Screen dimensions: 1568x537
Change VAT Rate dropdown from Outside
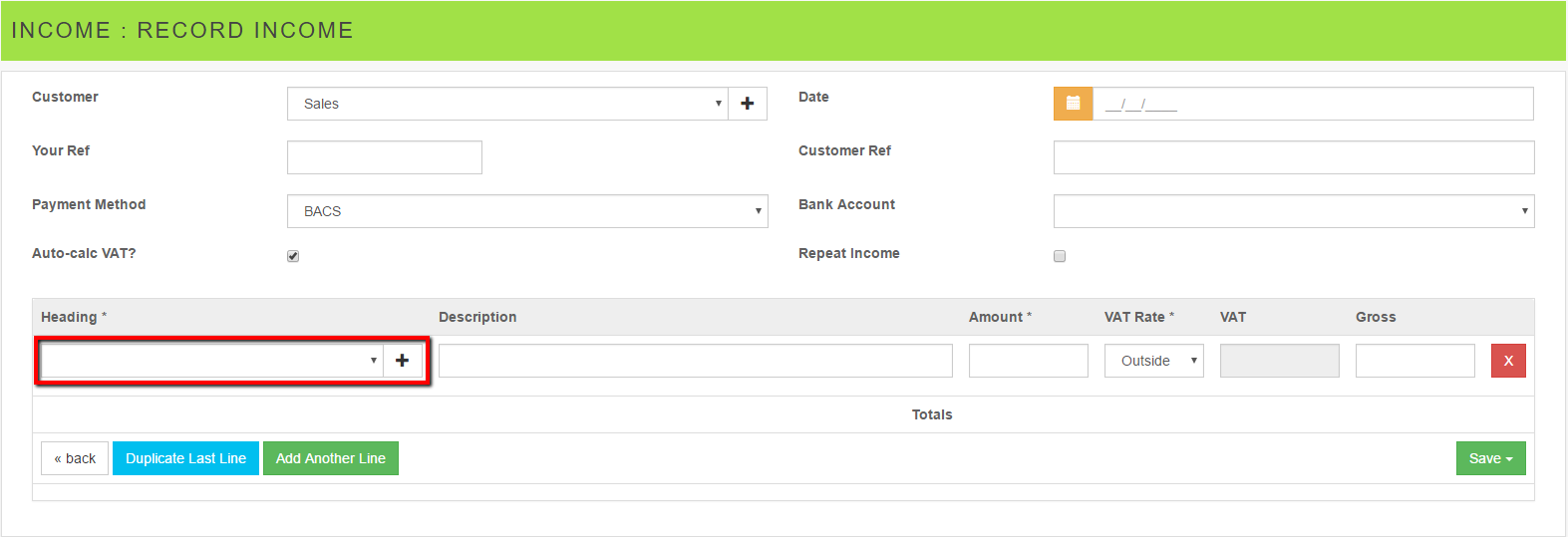[x=1153, y=361]
